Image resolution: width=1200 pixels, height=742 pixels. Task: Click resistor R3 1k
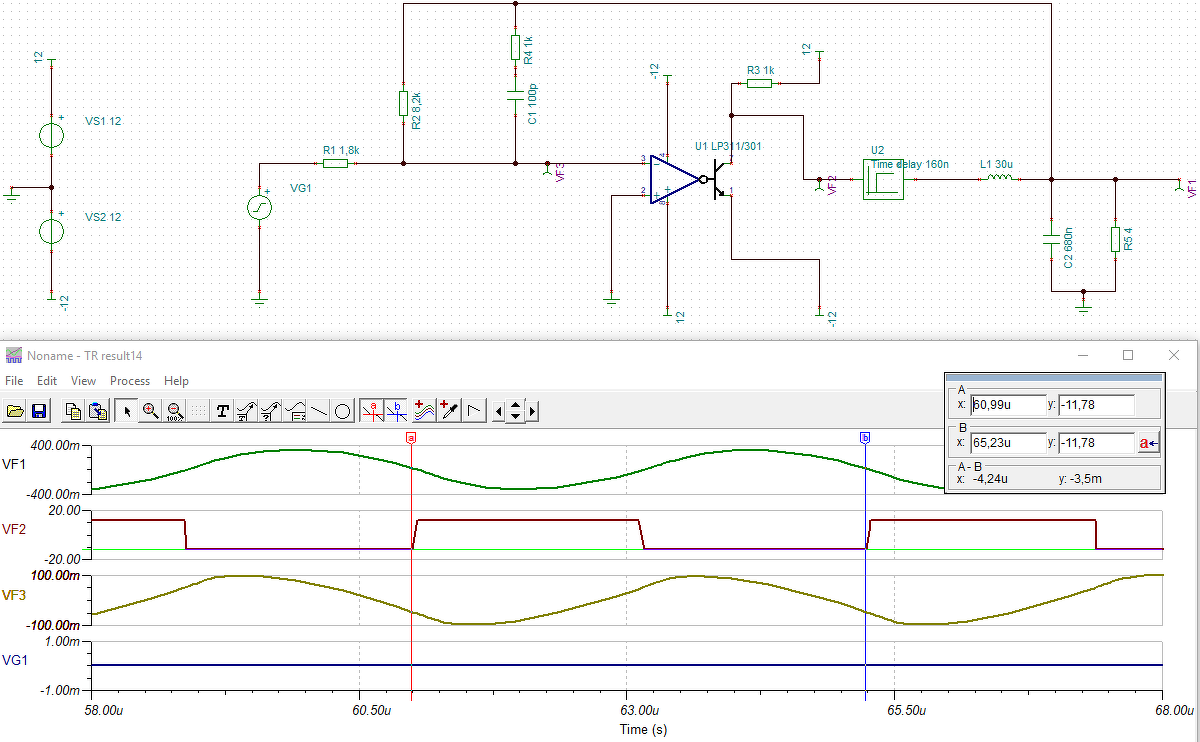(x=759, y=84)
